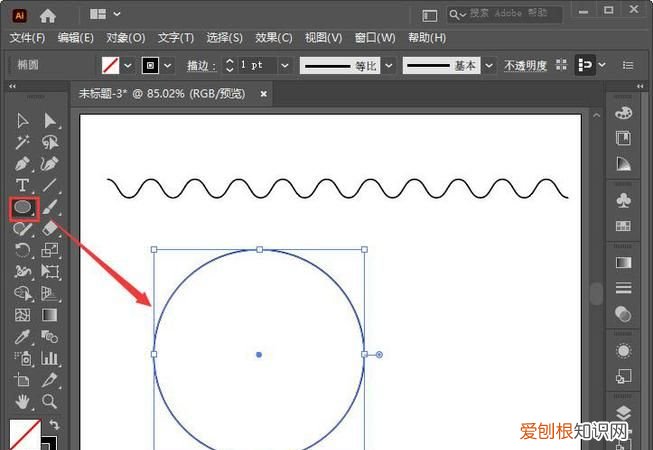The image size is (653, 450).
Task: Select the Artboard tool
Action: [22, 380]
